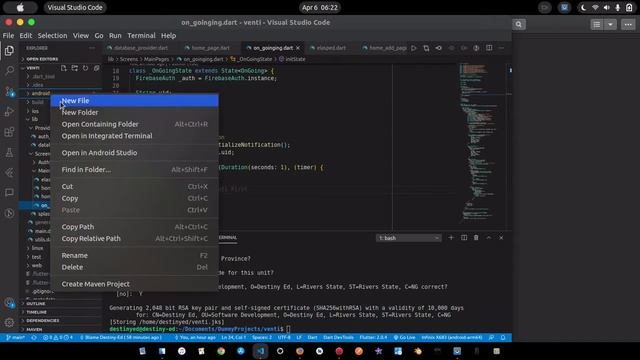Collapse all folders in Explorer
The height and width of the screenshot is (360, 640).
click(x=96, y=68)
